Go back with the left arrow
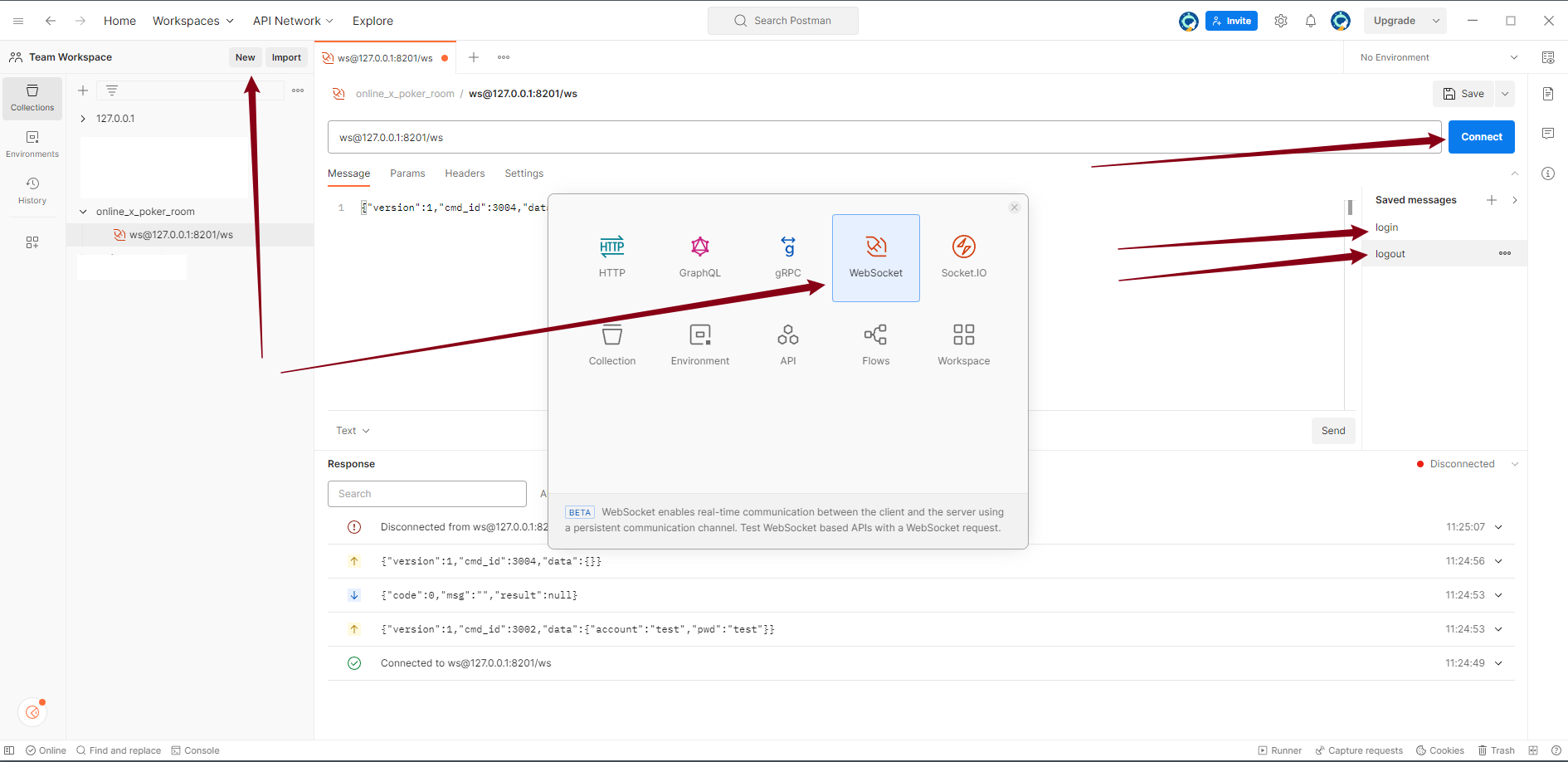 (x=51, y=21)
